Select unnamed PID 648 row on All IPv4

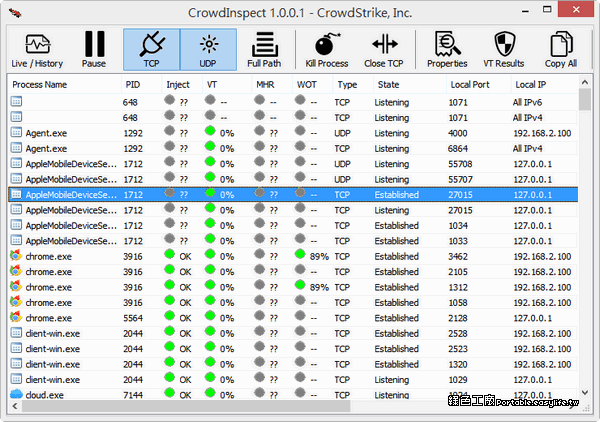point(293,117)
